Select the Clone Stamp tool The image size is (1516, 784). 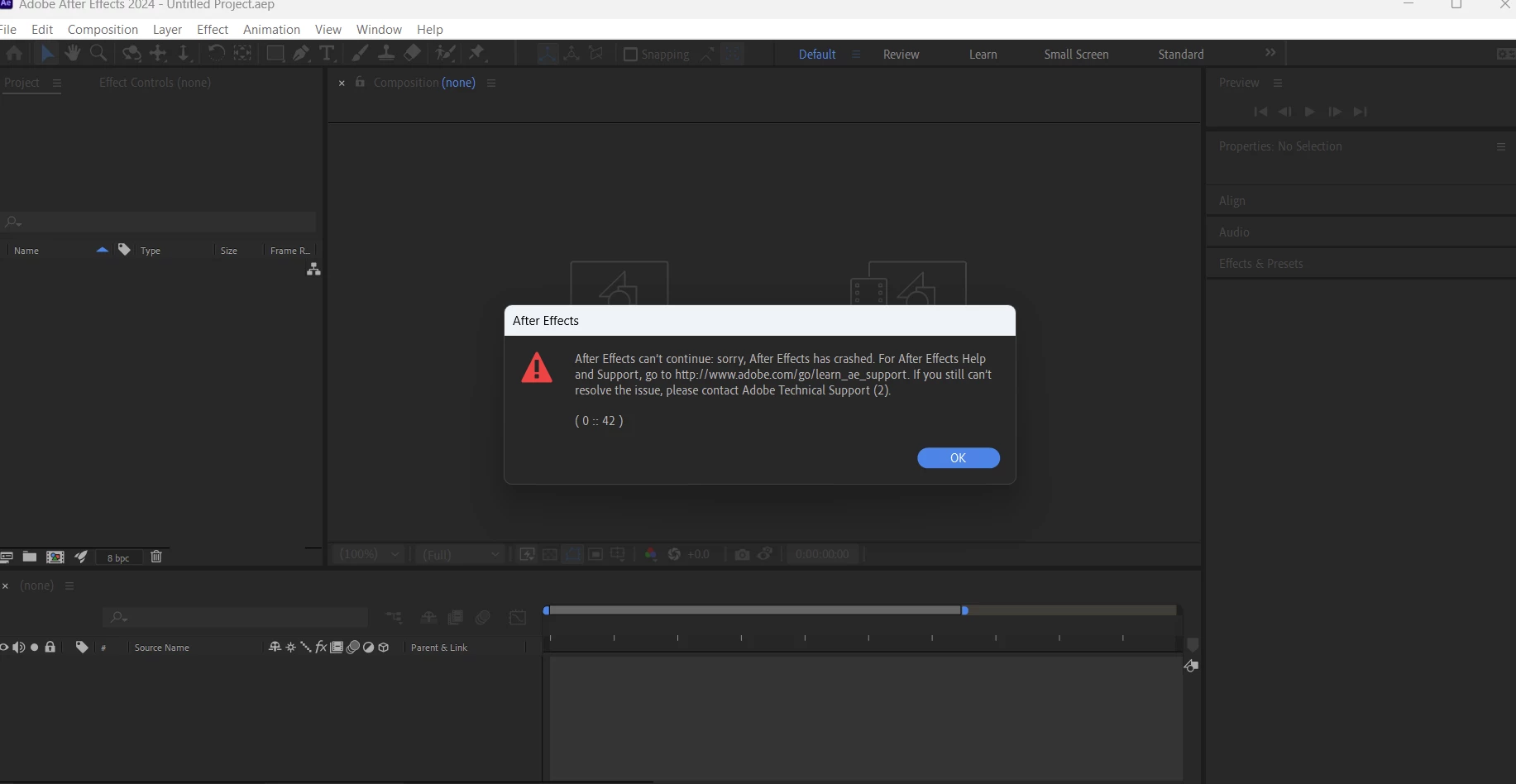(386, 54)
